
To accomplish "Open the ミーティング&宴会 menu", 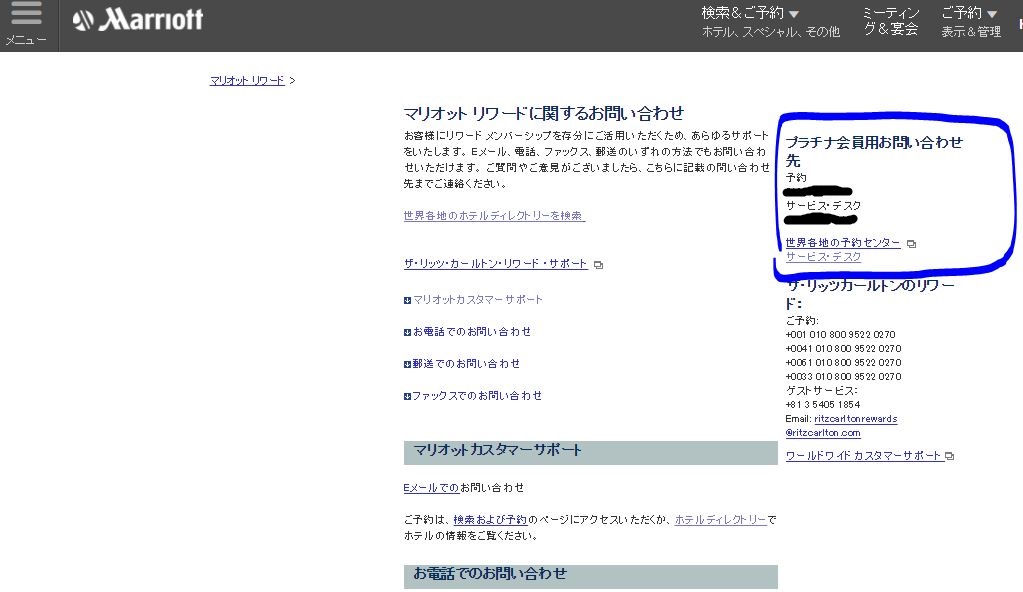I will 891,21.
